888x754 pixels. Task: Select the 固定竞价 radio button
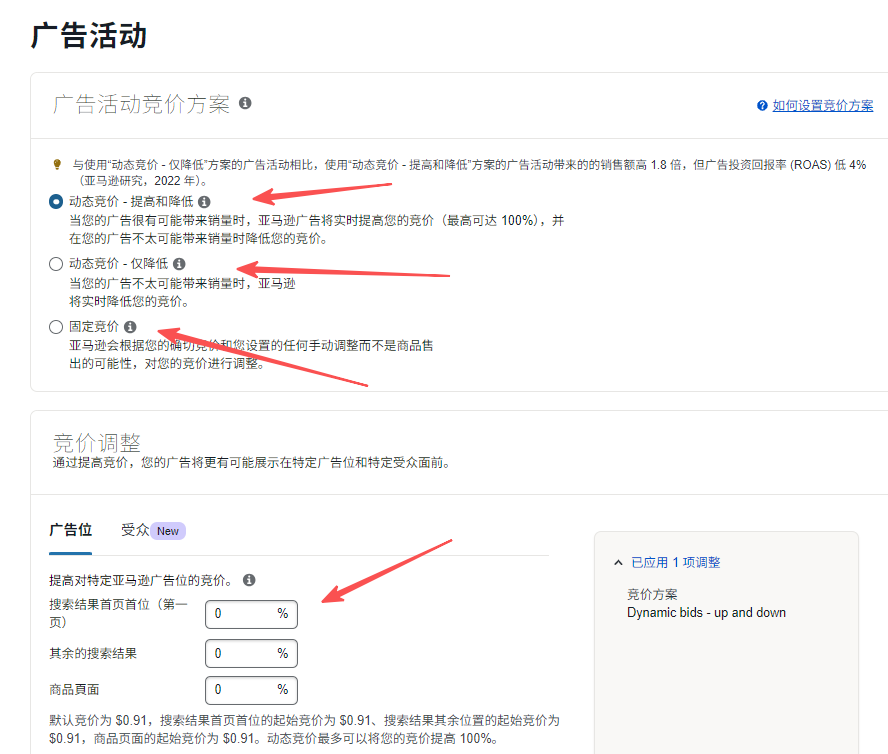[56, 327]
